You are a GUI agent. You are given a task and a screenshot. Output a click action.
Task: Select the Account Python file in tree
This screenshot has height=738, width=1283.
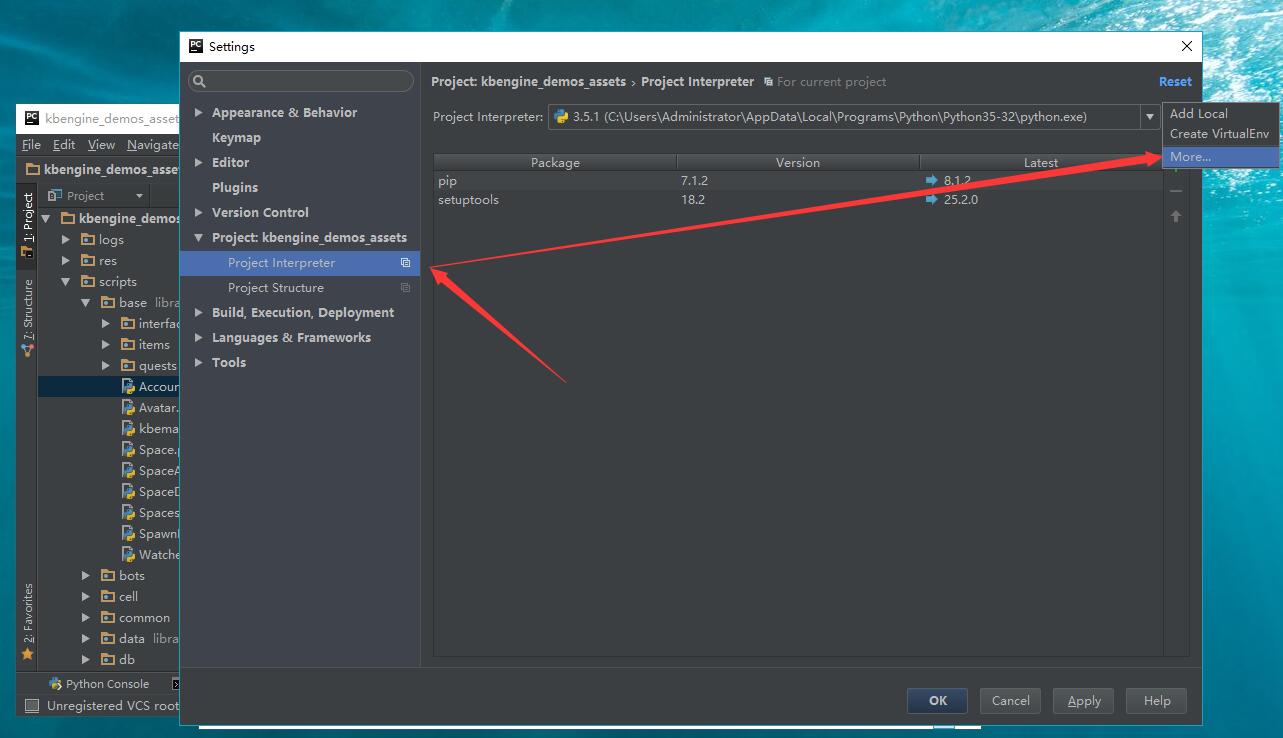109,386
